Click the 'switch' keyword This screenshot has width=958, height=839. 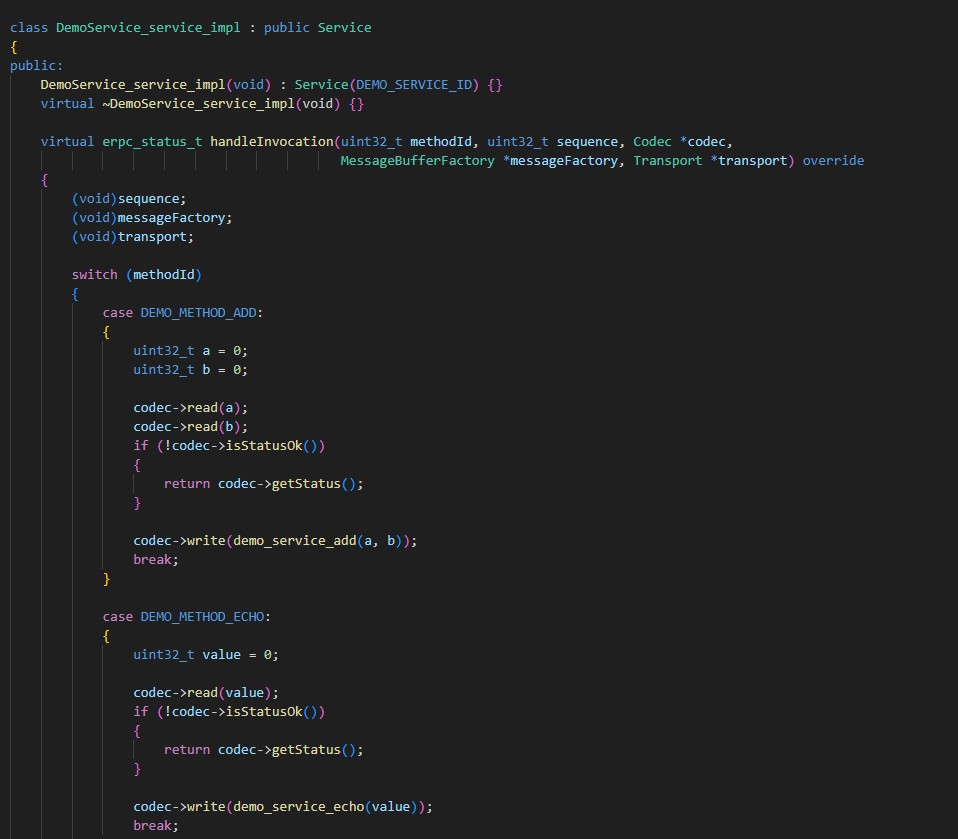(95, 275)
